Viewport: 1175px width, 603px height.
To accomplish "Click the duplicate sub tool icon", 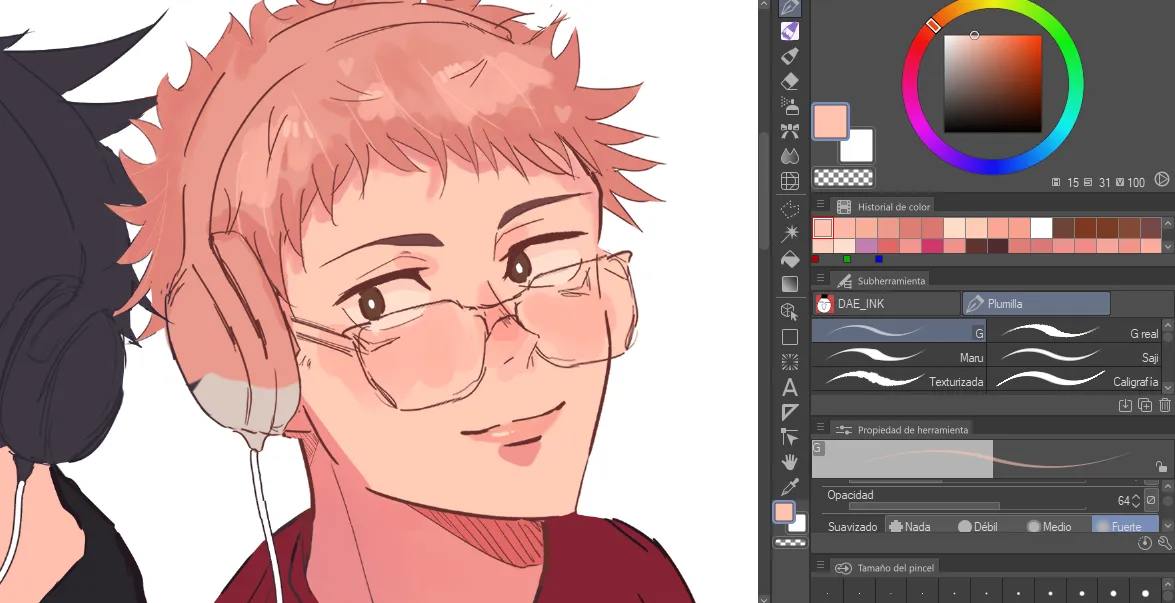I will click(x=1145, y=405).
